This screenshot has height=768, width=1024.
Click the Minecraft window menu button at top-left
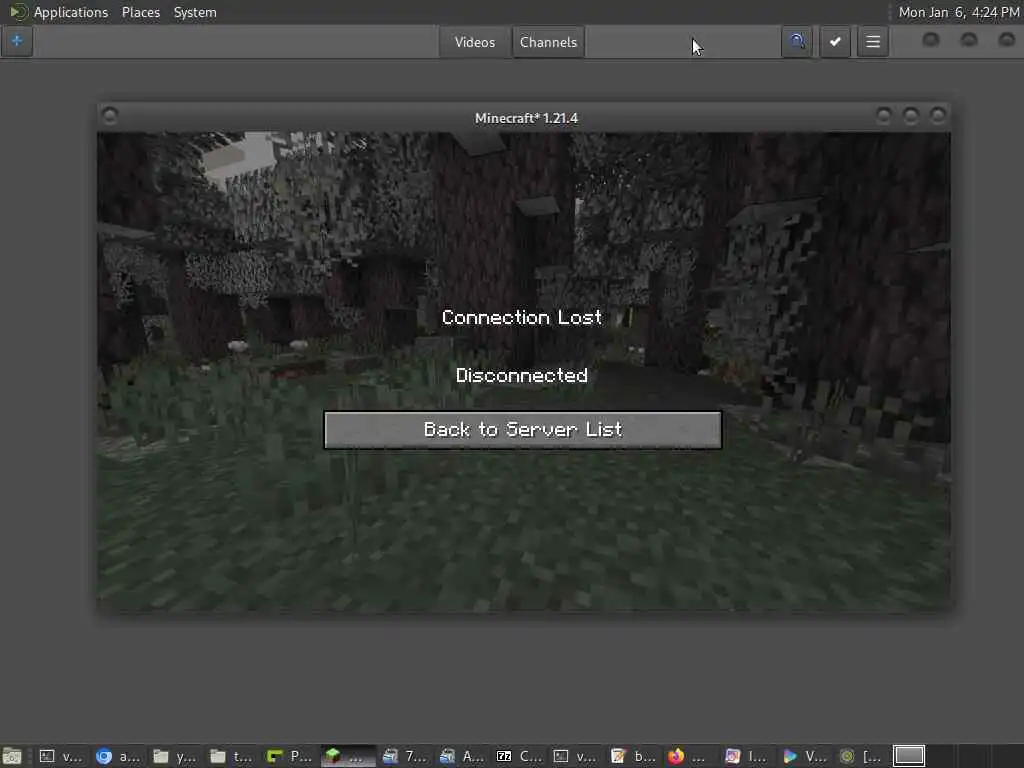110,116
